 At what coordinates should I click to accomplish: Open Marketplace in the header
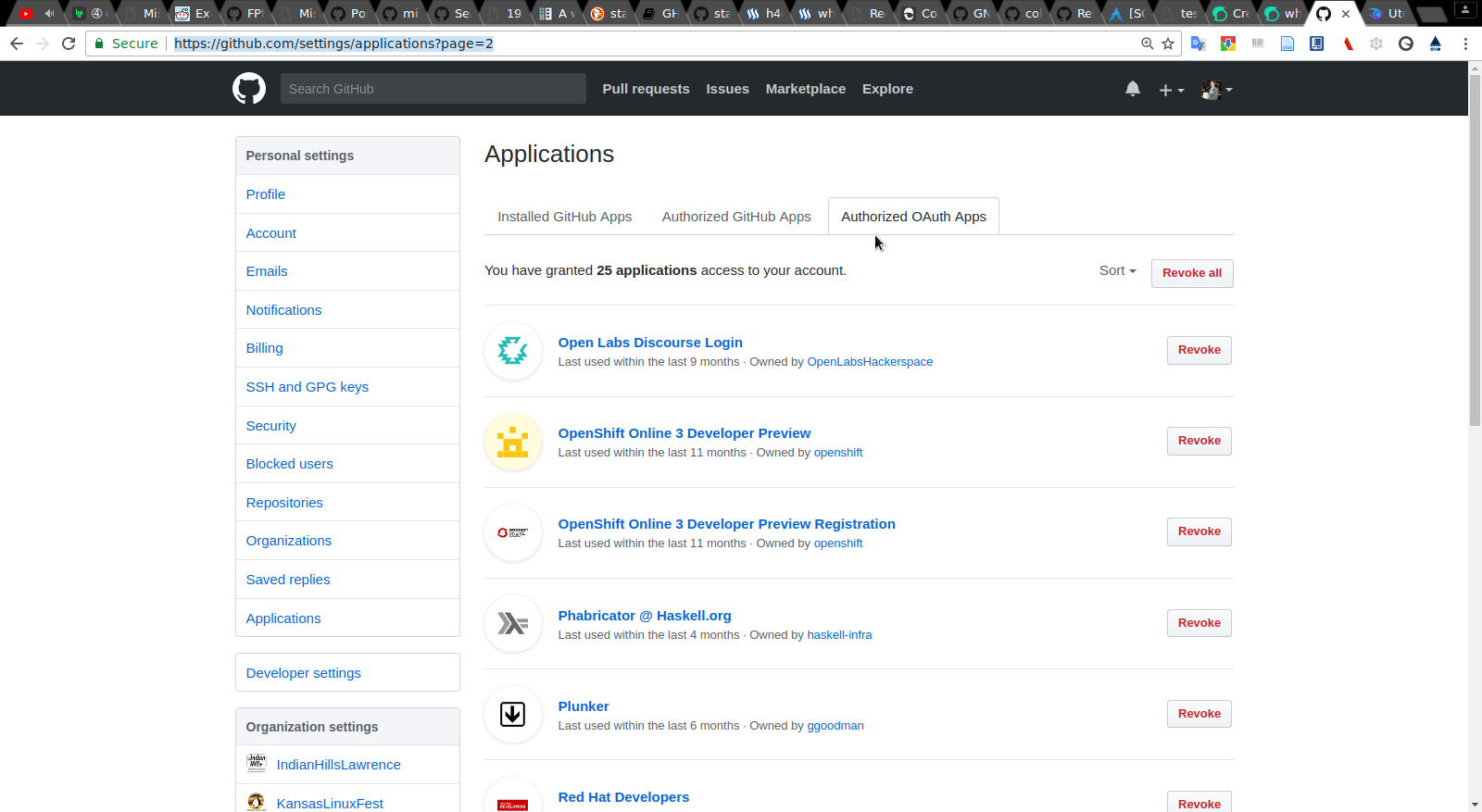coord(805,89)
